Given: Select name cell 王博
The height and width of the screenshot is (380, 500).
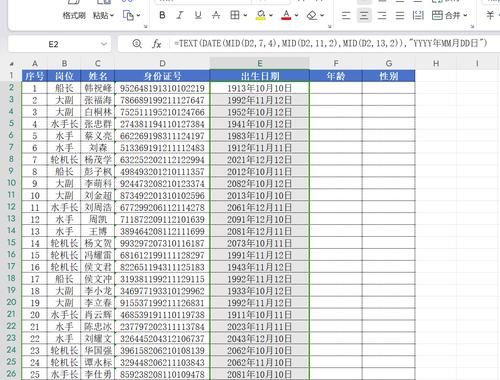Looking at the screenshot, I should coord(98,231).
